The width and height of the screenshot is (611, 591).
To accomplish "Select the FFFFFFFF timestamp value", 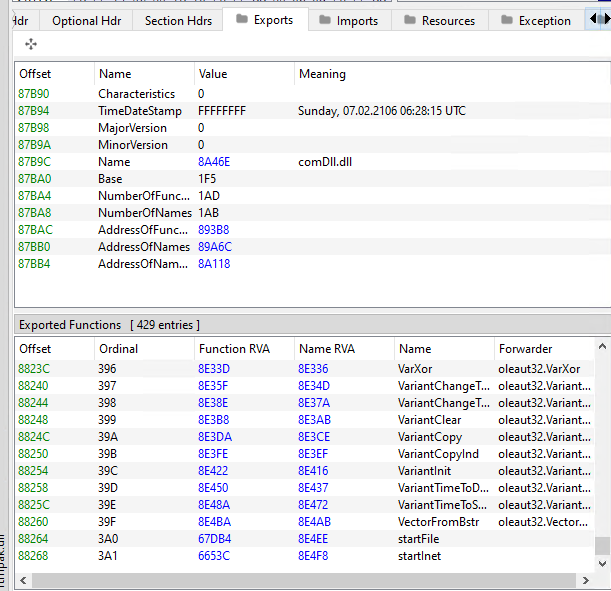I will [x=222, y=111].
